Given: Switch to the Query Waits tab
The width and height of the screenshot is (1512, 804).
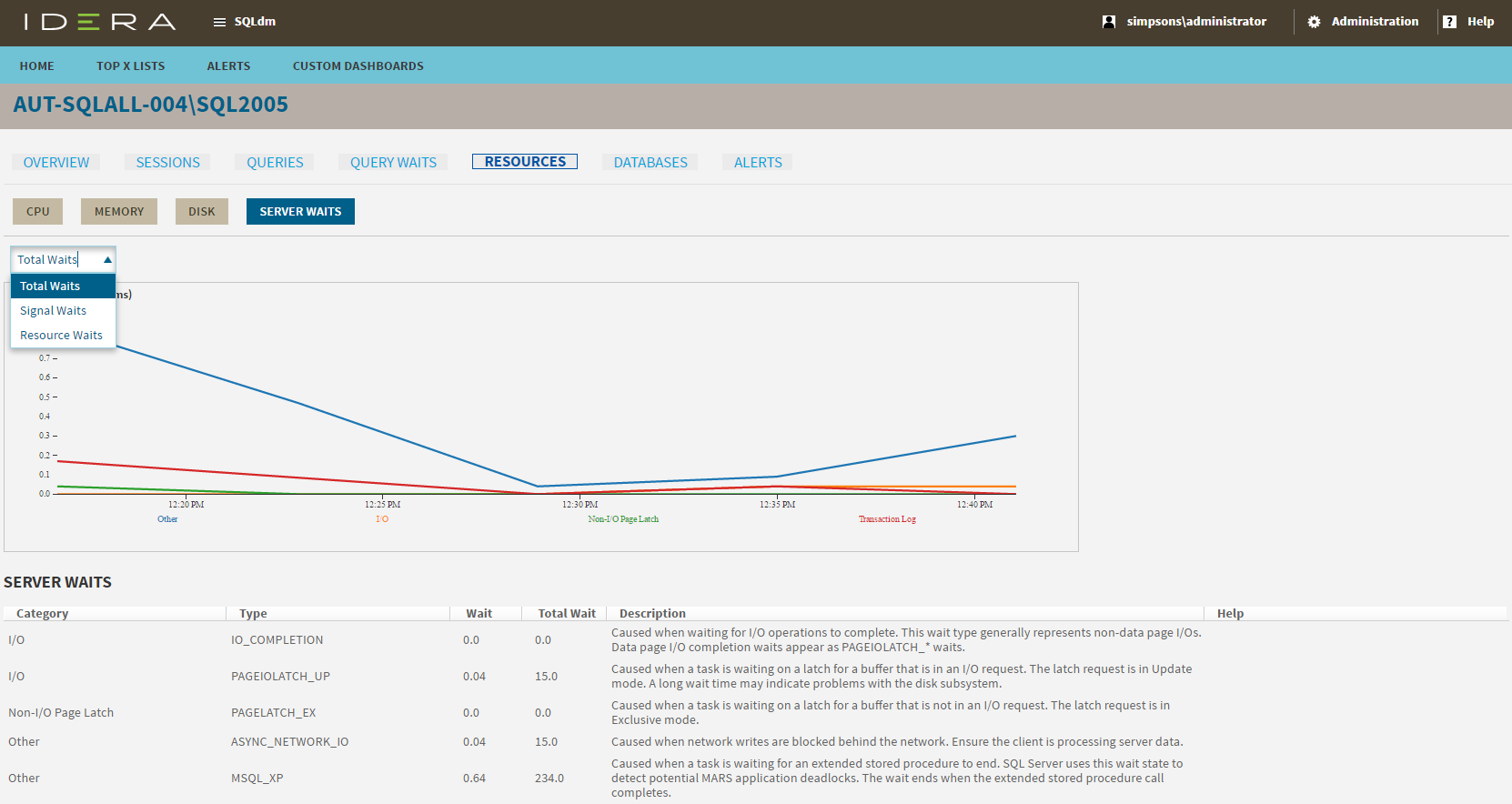Looking at the screenshot, I should pyautogui.click(x=393, y=163).
